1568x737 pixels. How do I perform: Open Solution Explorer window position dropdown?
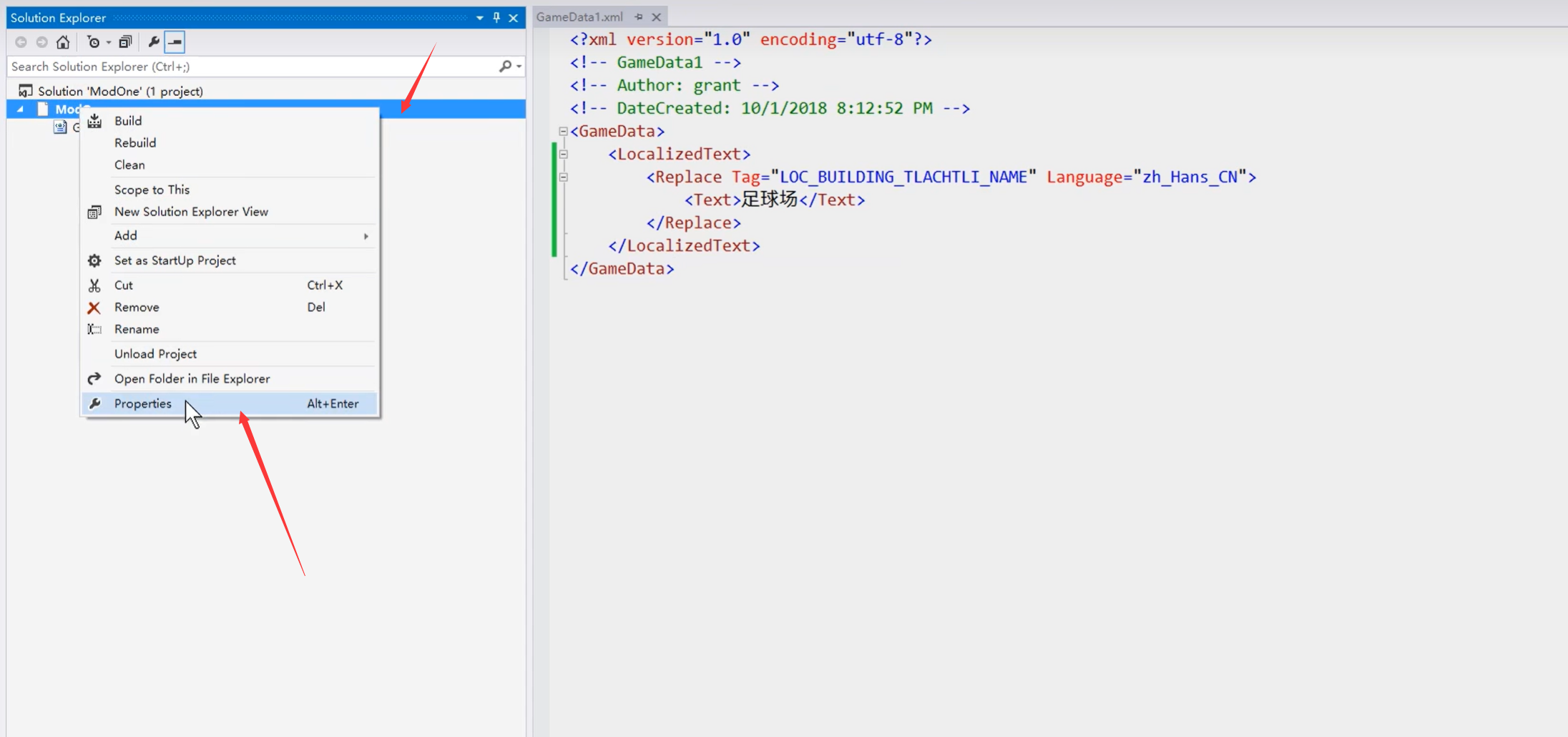479,18
